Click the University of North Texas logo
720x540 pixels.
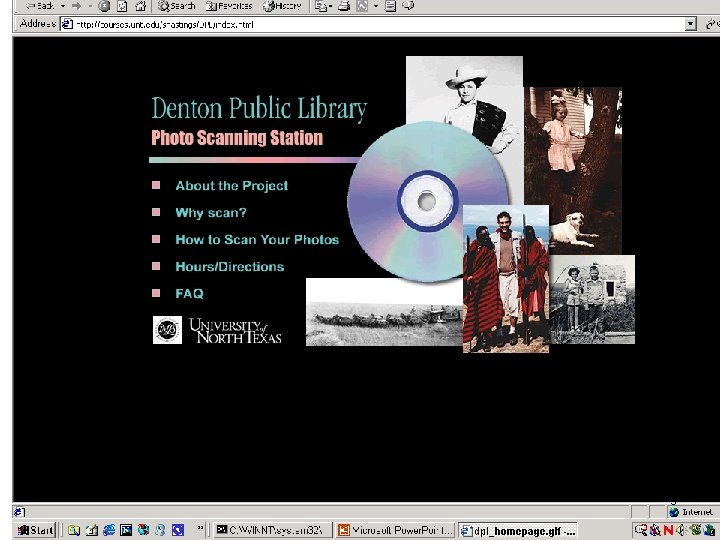[235, 331]
